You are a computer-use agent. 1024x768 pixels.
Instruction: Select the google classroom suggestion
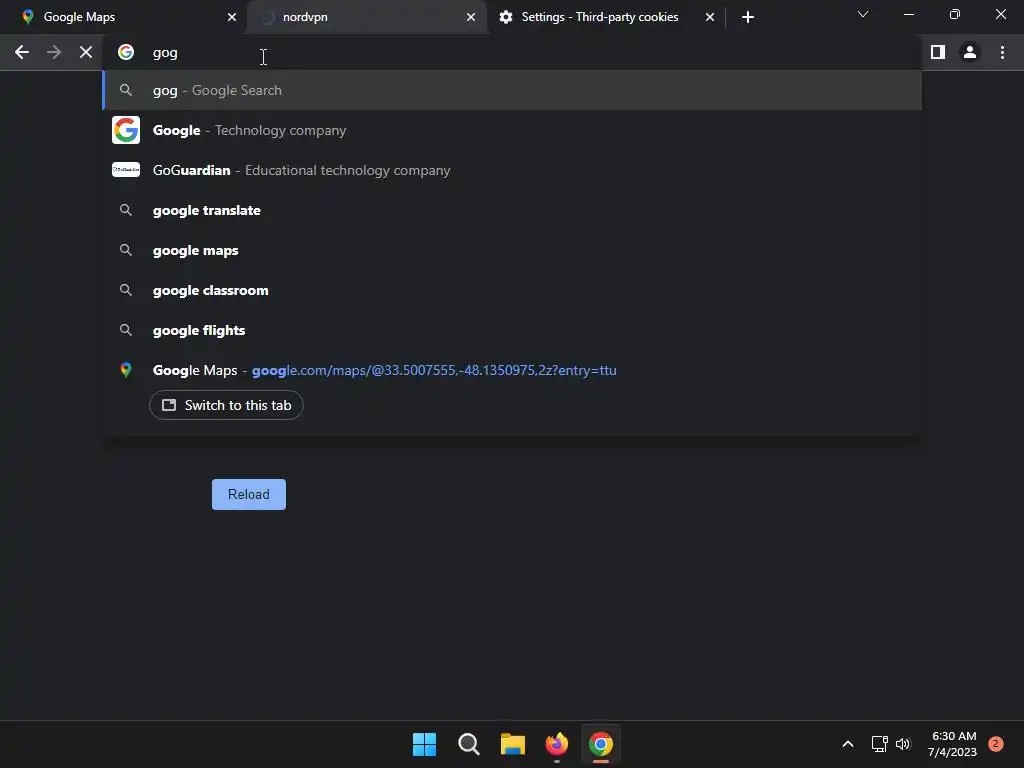[x=513, y=290]
